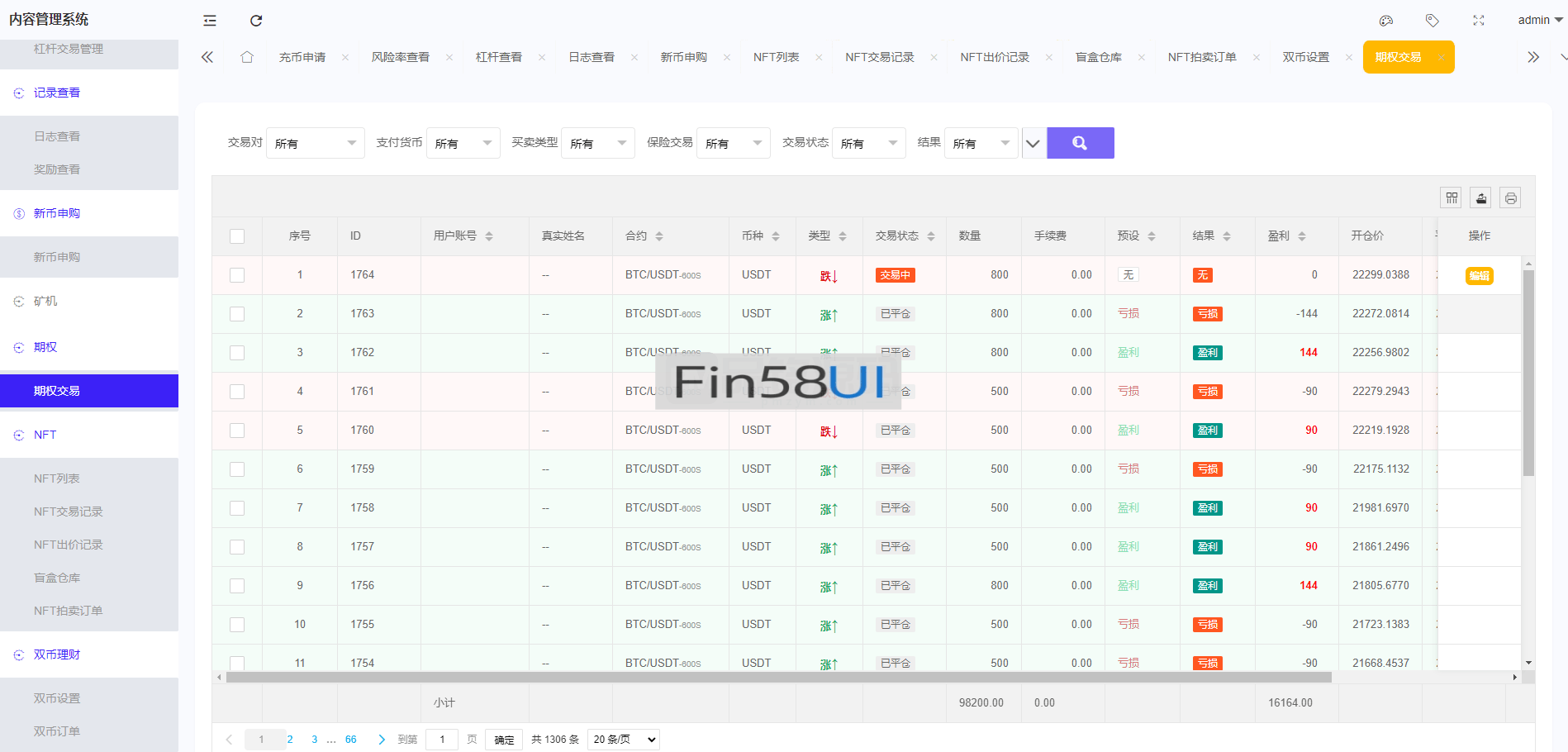Open the theme palette icon
The width and height of the screenshot is (1568, 752).
point(1386,21)
